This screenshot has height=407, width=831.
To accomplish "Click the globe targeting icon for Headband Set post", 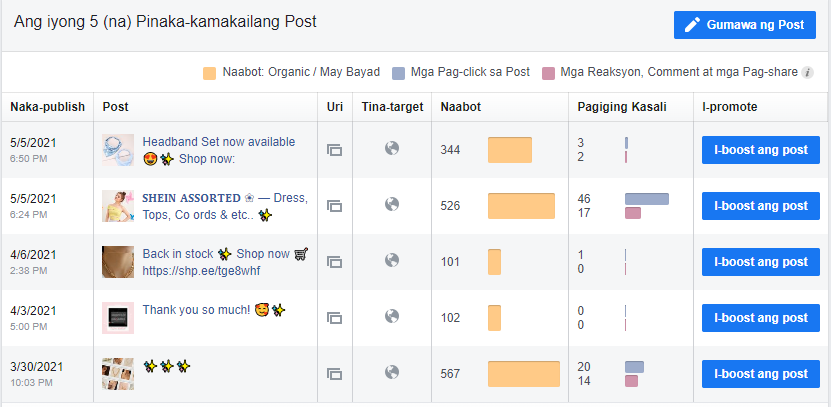I will click(x=392, y=148).
